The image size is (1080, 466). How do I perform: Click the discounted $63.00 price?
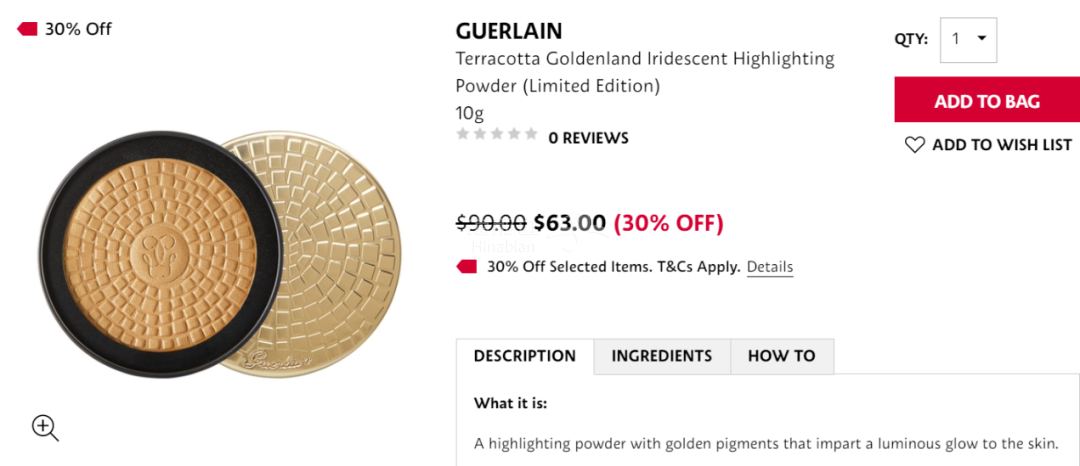click(x=570, y=222)
